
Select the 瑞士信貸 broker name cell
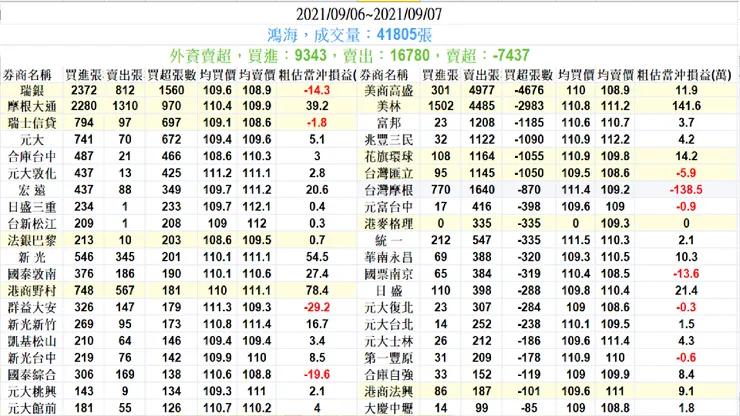pyautogui.click(x=32, y=123)
